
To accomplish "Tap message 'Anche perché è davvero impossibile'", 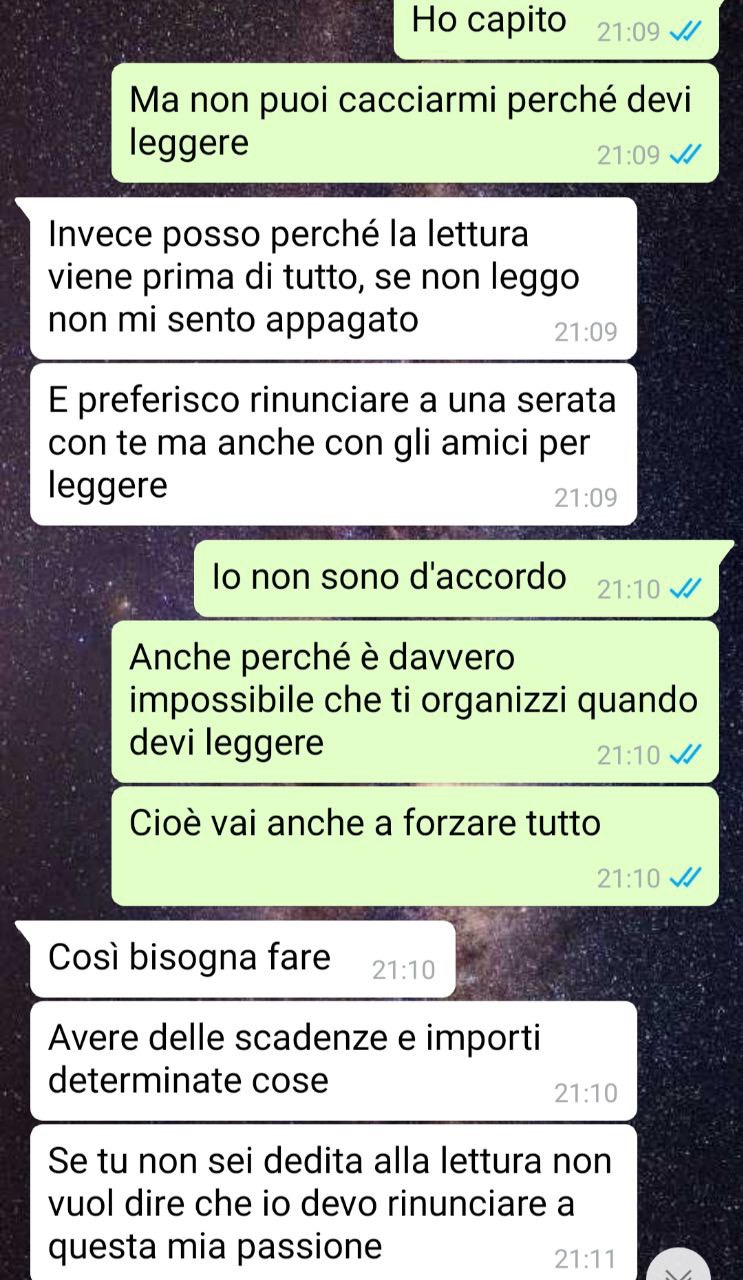I will pos(415,701).
